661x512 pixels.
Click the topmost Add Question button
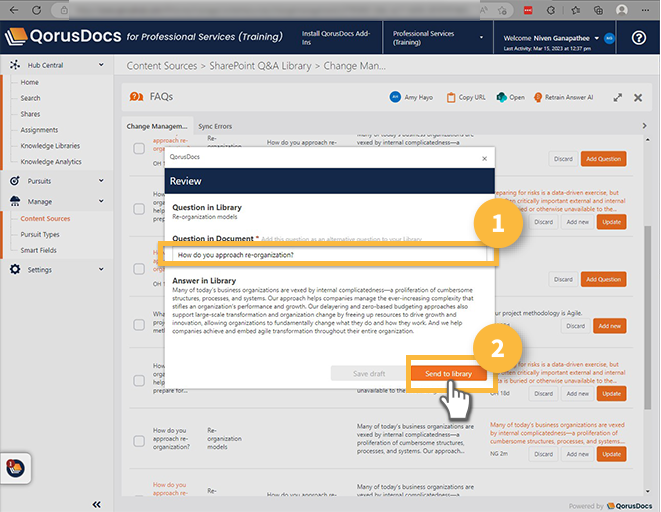pyautogui.click(x=603, y=159)
